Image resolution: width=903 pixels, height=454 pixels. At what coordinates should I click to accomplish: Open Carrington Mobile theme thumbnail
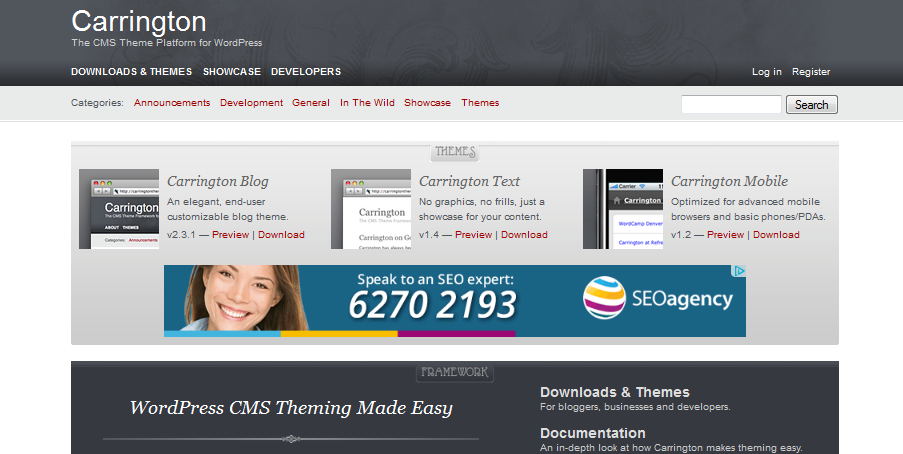point(623,209)
